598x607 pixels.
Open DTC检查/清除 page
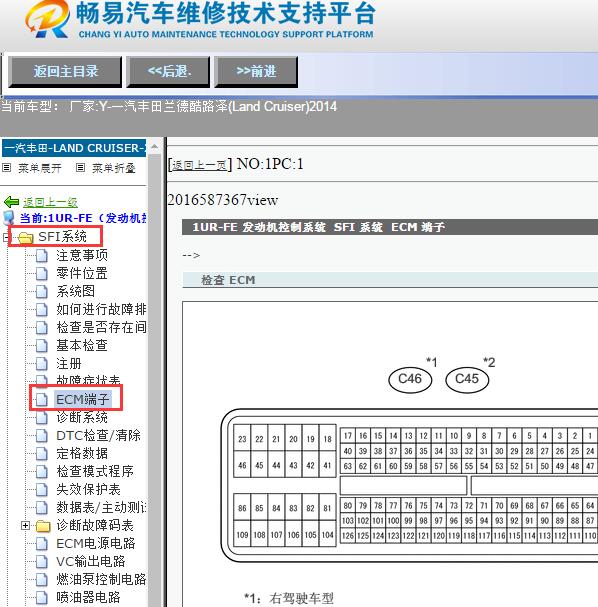(x=98, y=436)
